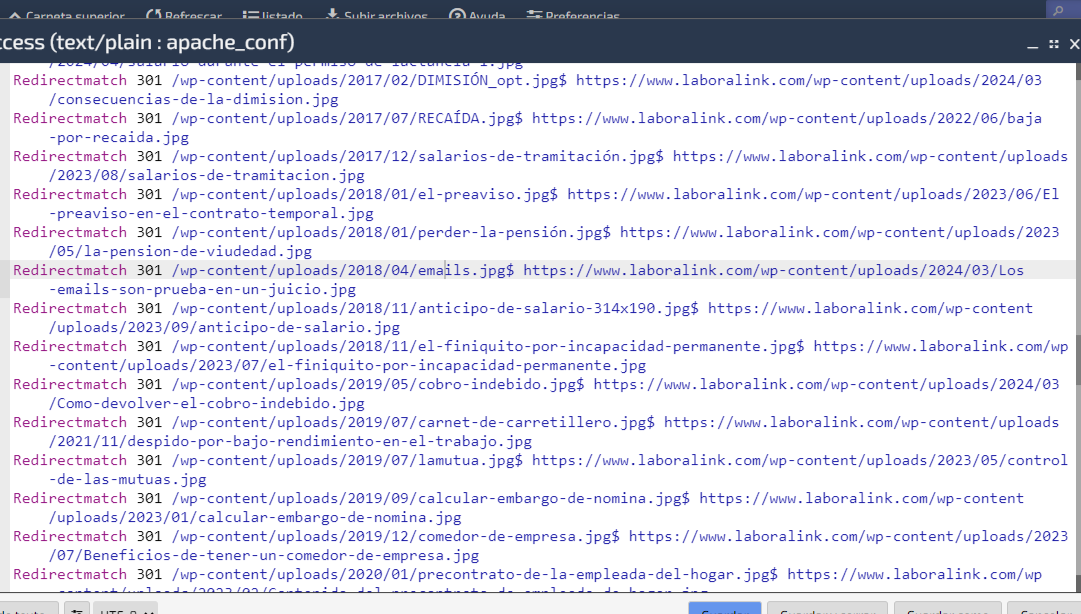The height and width of the screenshot is (614, 1081).
Task: Click the DIMISIÓN_opt.jpg$ path text
Action: (x=370, y=81)
